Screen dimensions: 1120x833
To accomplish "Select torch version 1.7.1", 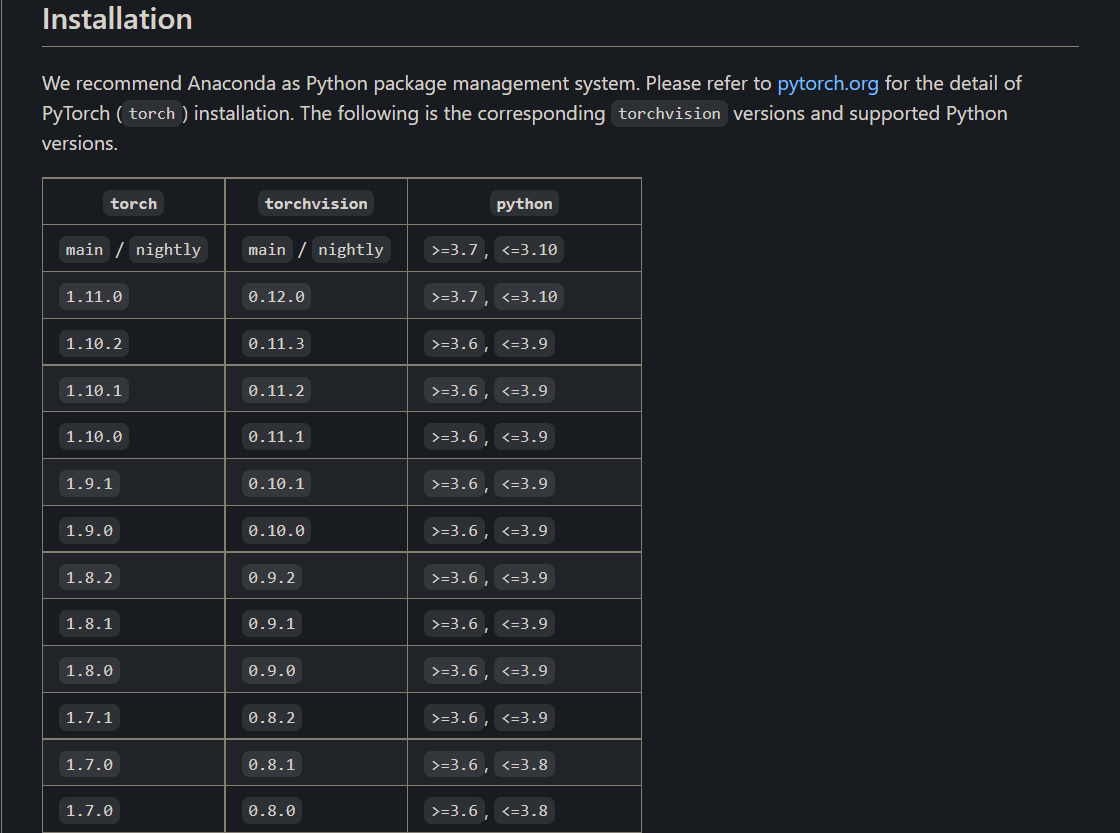I will coord(89,717).
